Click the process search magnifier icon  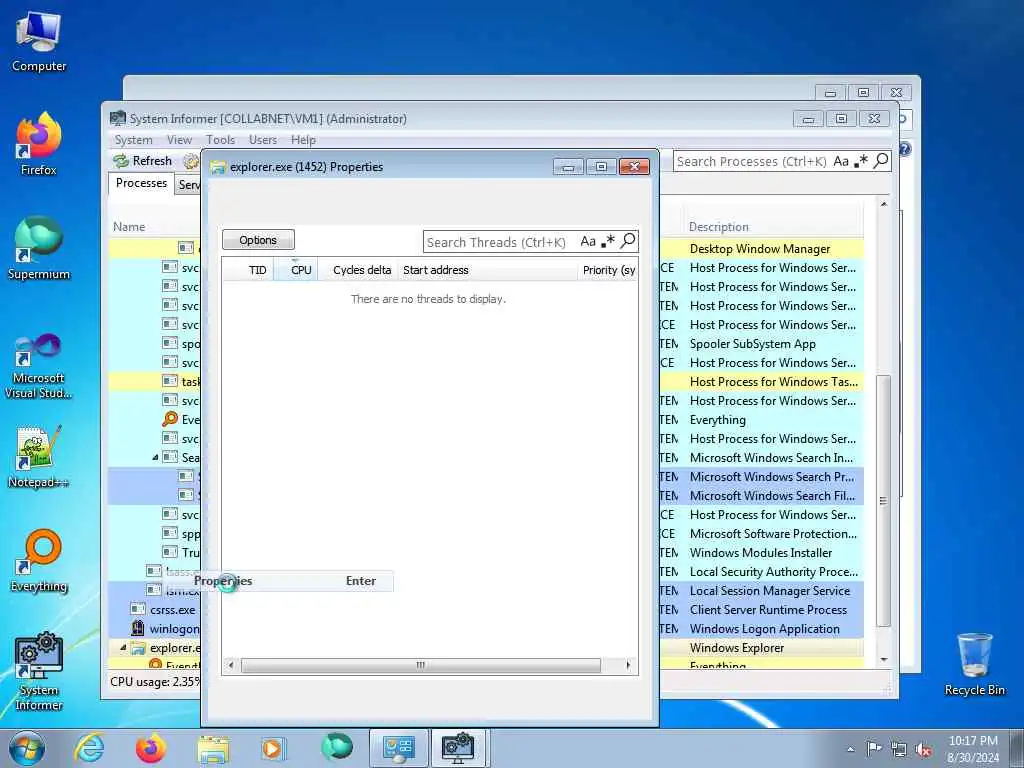[881, 160]
